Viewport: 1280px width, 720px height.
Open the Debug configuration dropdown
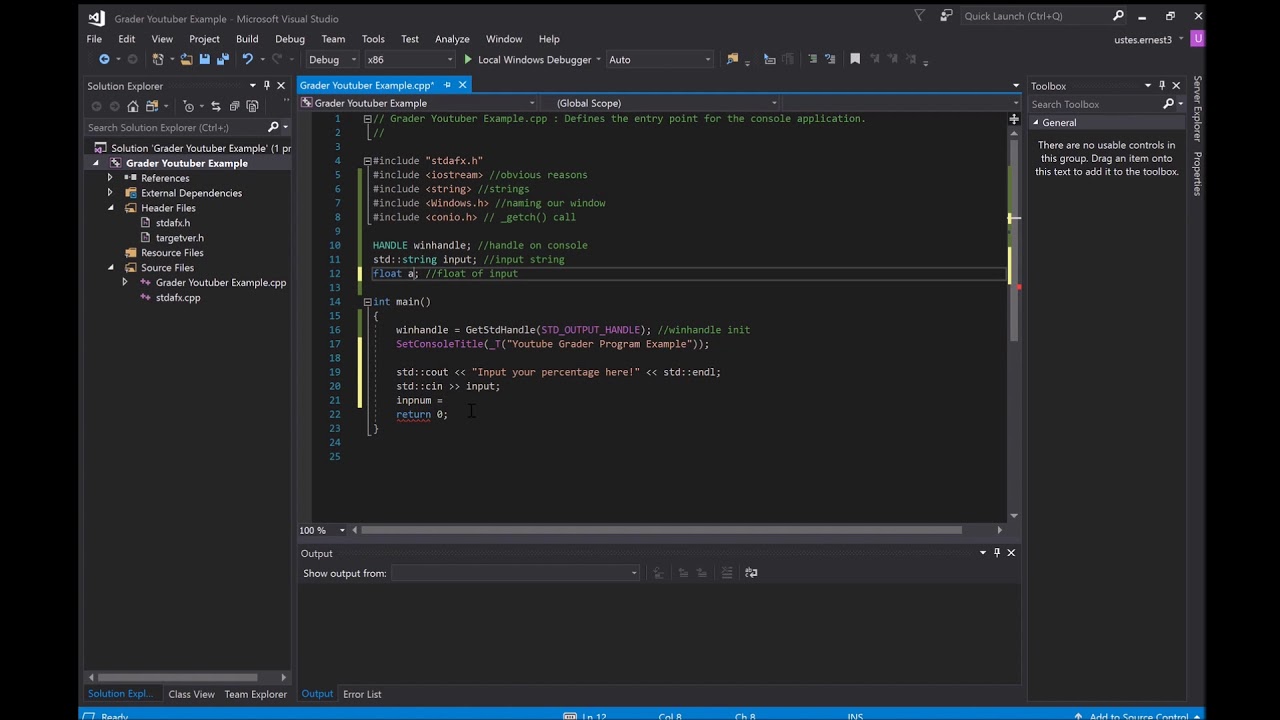tap(330, 60)
